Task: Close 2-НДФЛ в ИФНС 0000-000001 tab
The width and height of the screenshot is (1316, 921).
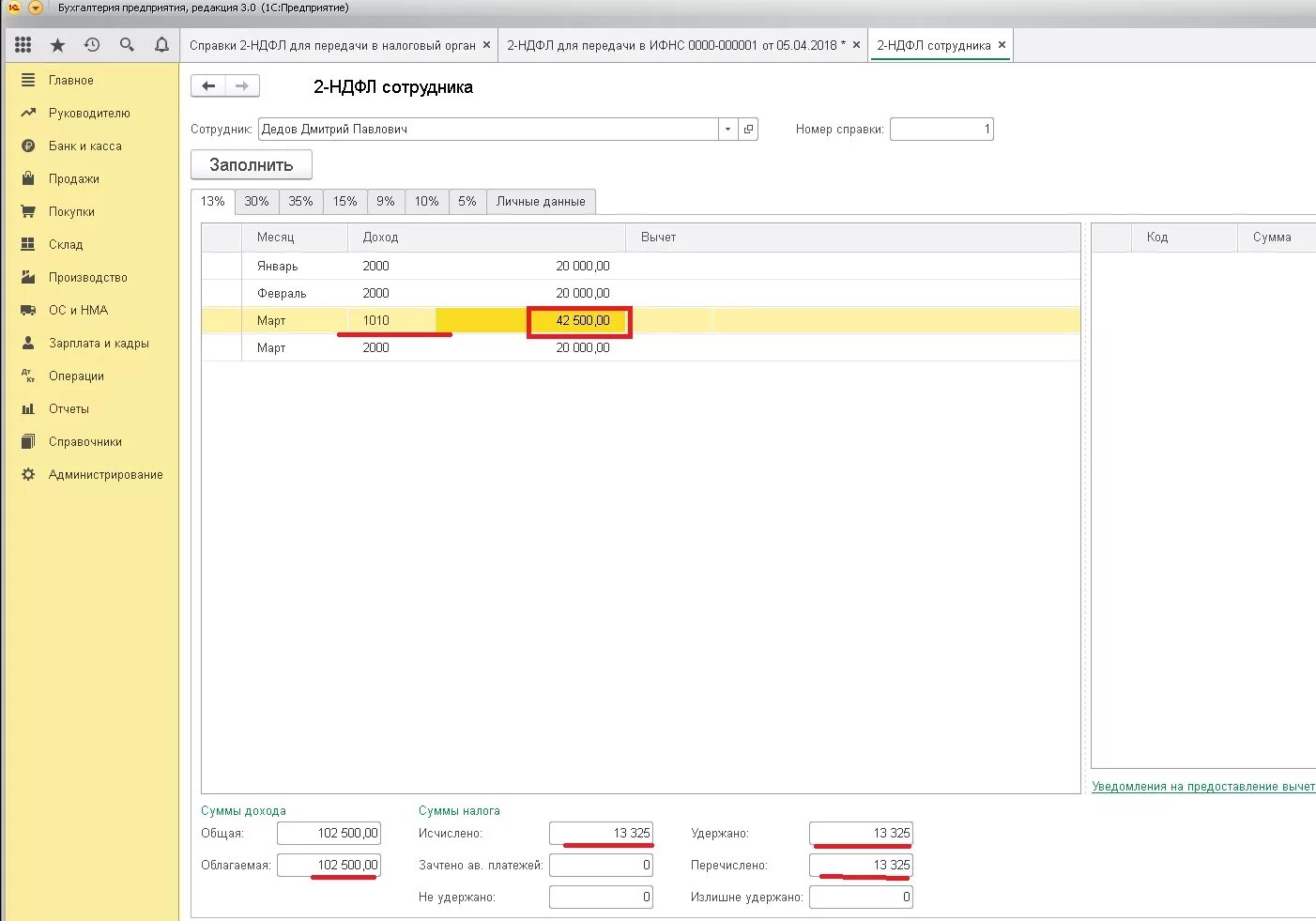Action: pyautogui.click(x=856, y=45)
